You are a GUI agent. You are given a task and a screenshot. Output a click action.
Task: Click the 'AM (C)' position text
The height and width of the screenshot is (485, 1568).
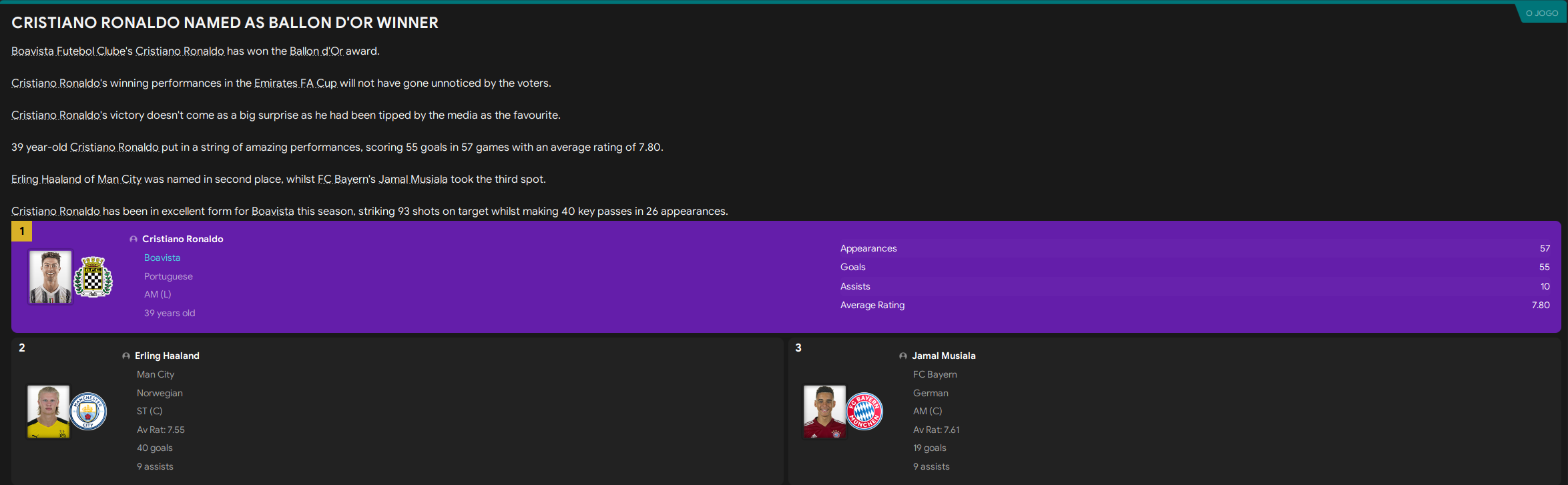coord(928,411)
